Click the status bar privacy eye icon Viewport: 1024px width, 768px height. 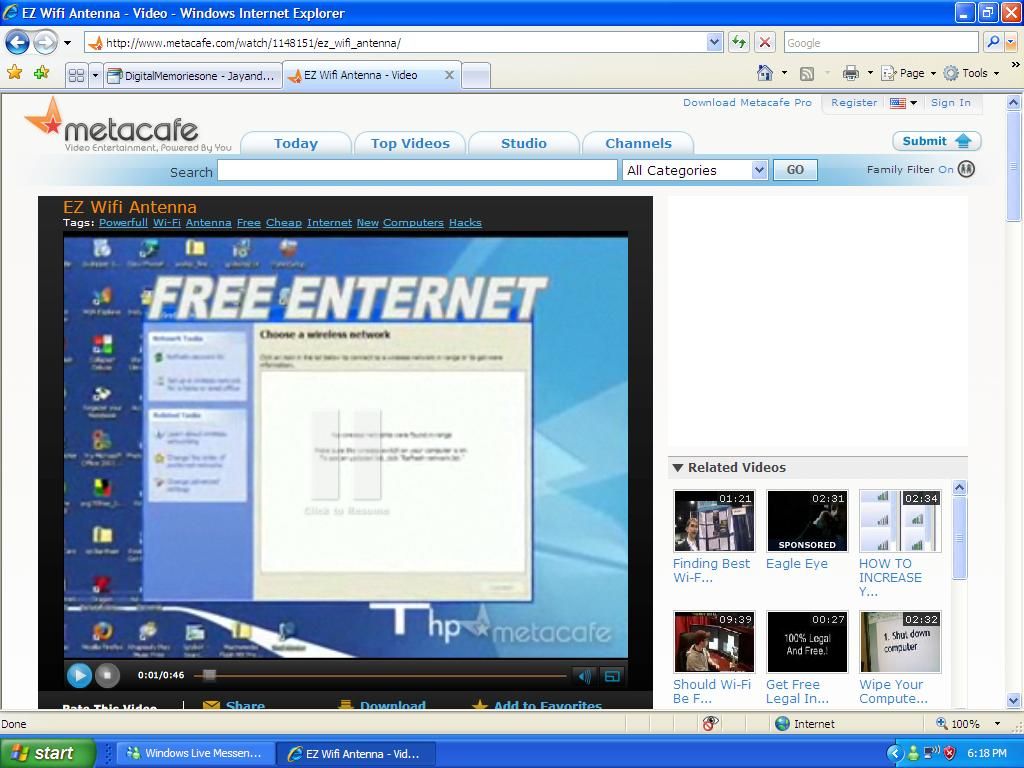coord(710,723)
